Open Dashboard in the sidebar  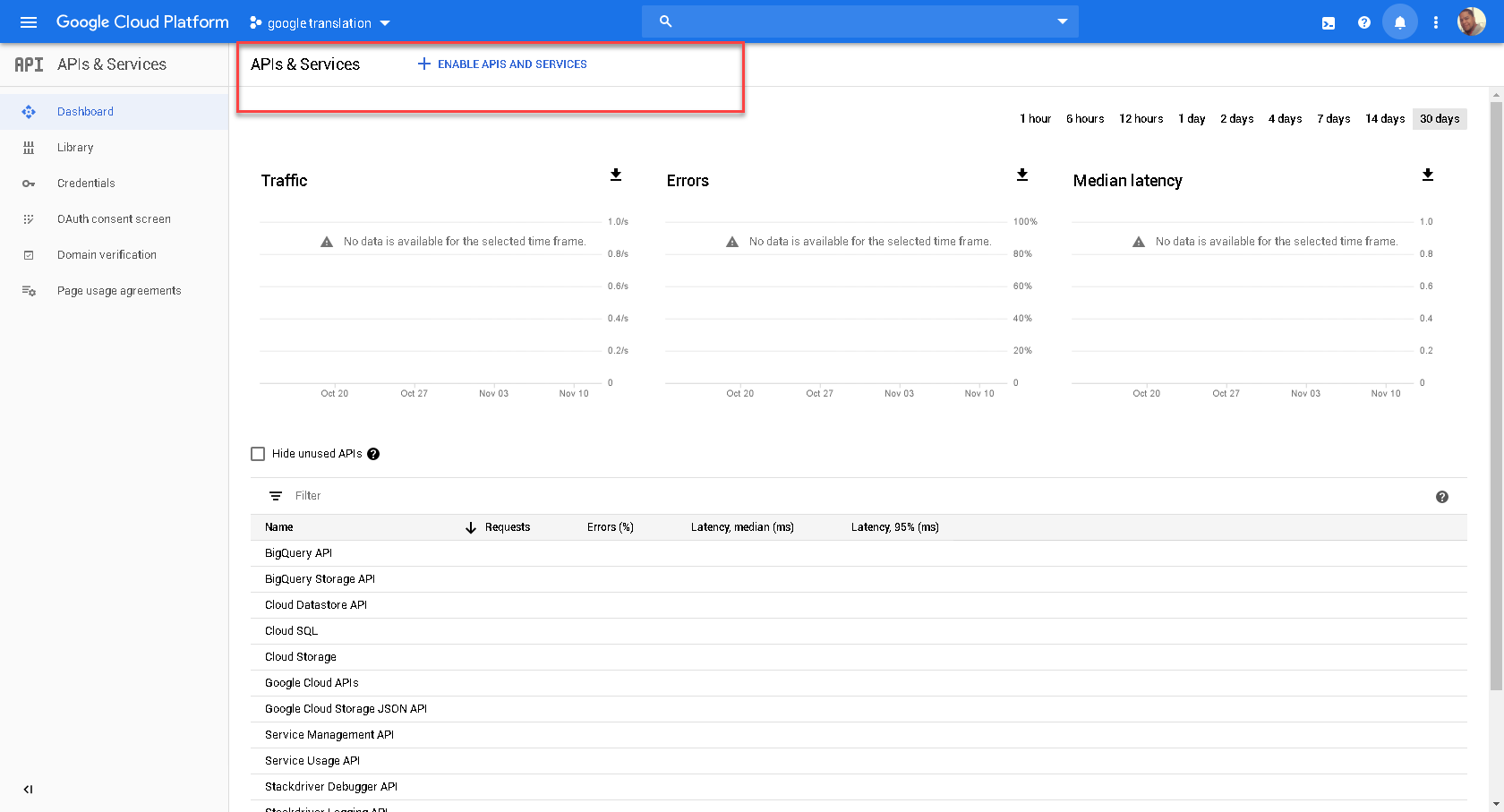pos(114,112)
